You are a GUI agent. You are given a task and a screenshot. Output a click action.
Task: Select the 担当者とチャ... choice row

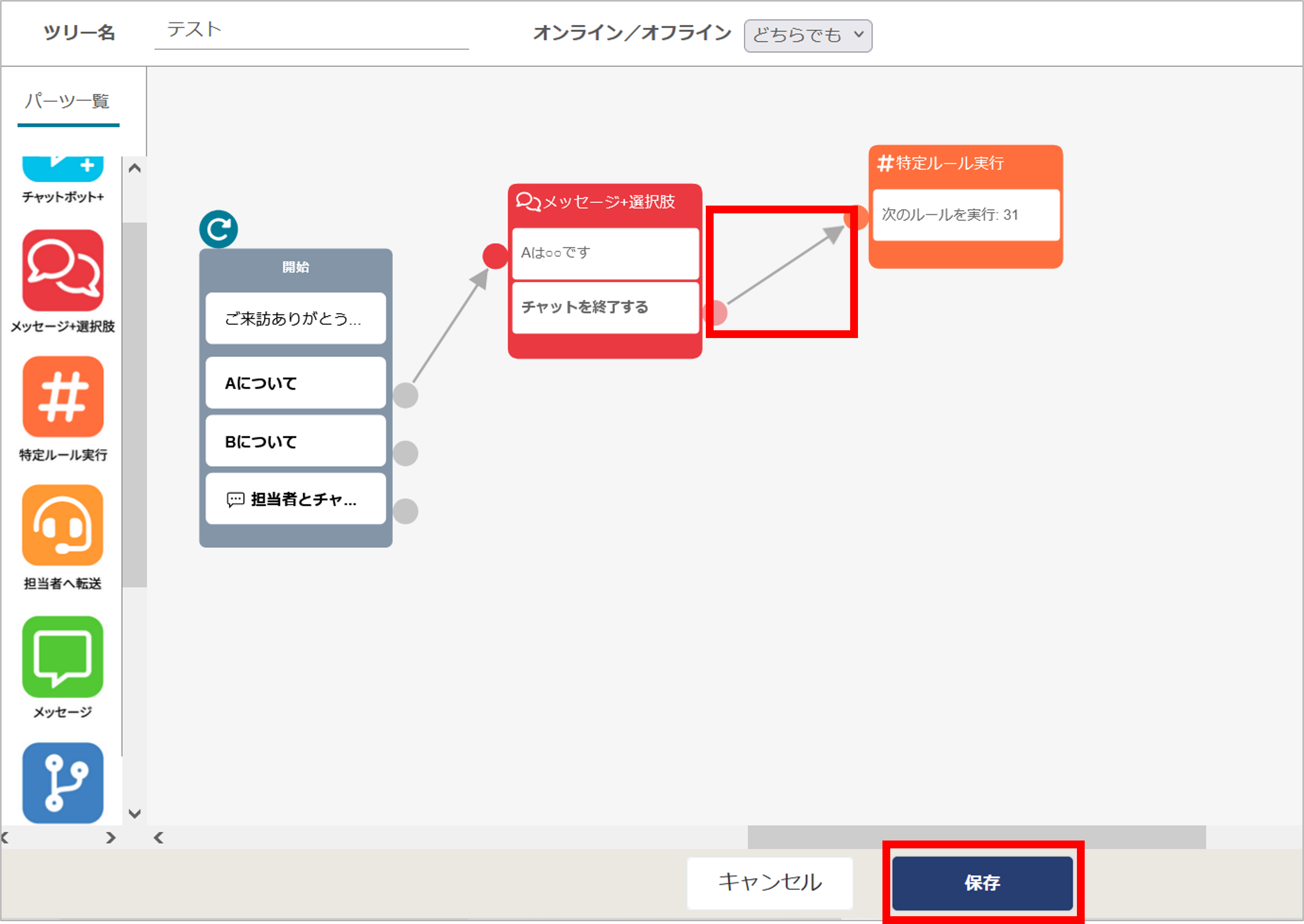(296, 499)
